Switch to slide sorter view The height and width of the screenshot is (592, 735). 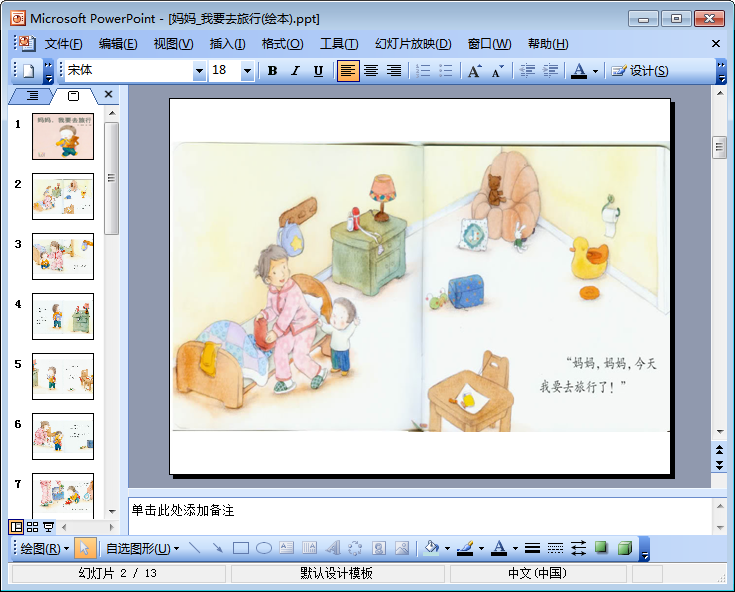[33, 527]
